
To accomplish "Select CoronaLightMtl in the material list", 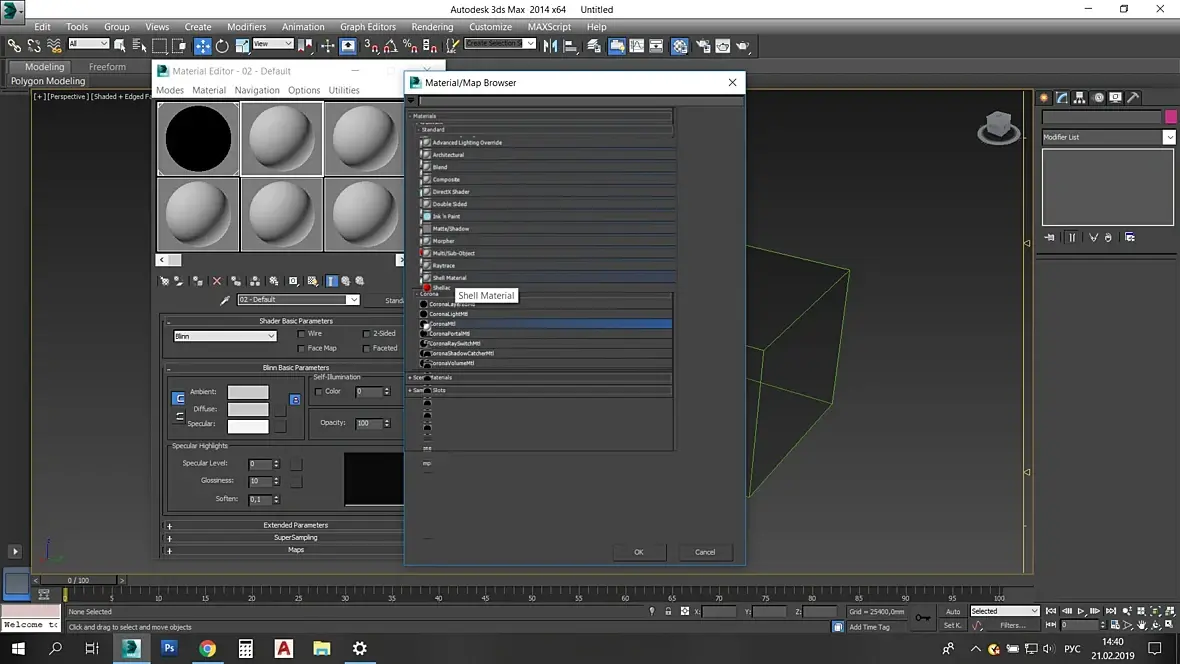I will click(x=450, y=314).
